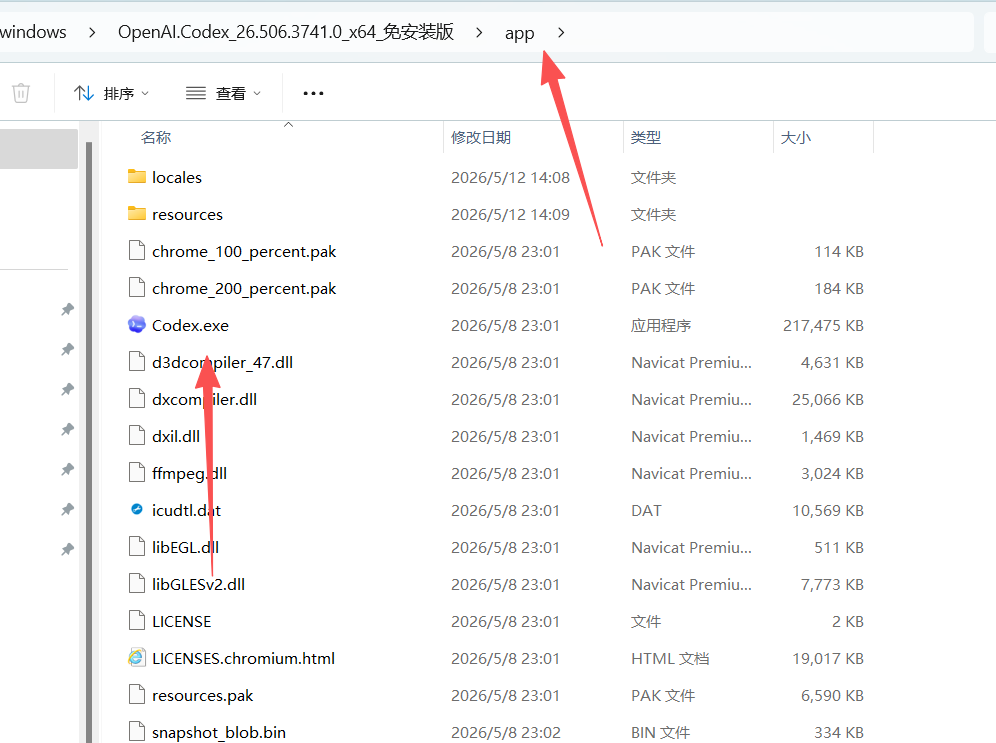
Task: Select the snapshot_blob.bin file name
Action: coord(219,732)
